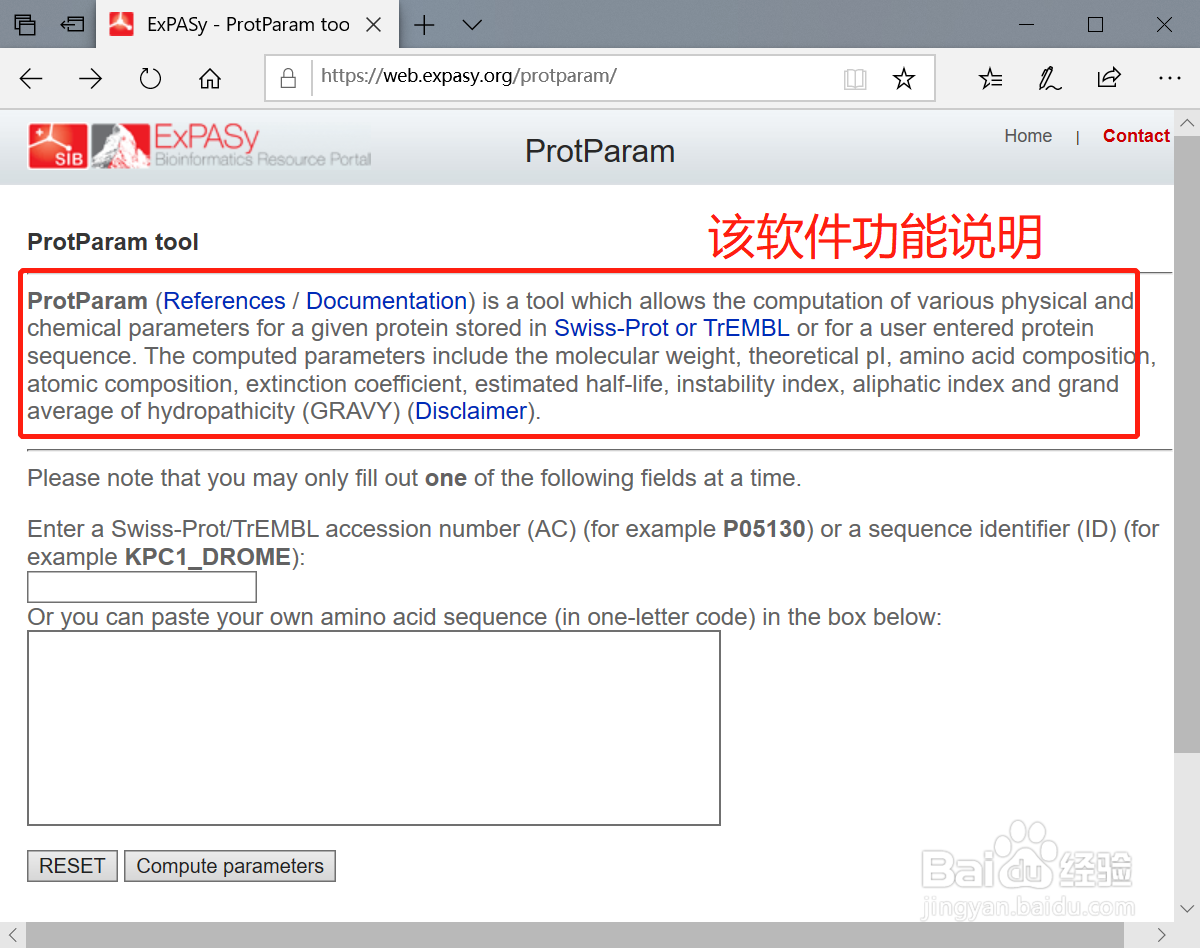Image resolution: width=1200 pixels, height=948 pixels.
Task: Open the Contact link
Action: [1136, 136]
